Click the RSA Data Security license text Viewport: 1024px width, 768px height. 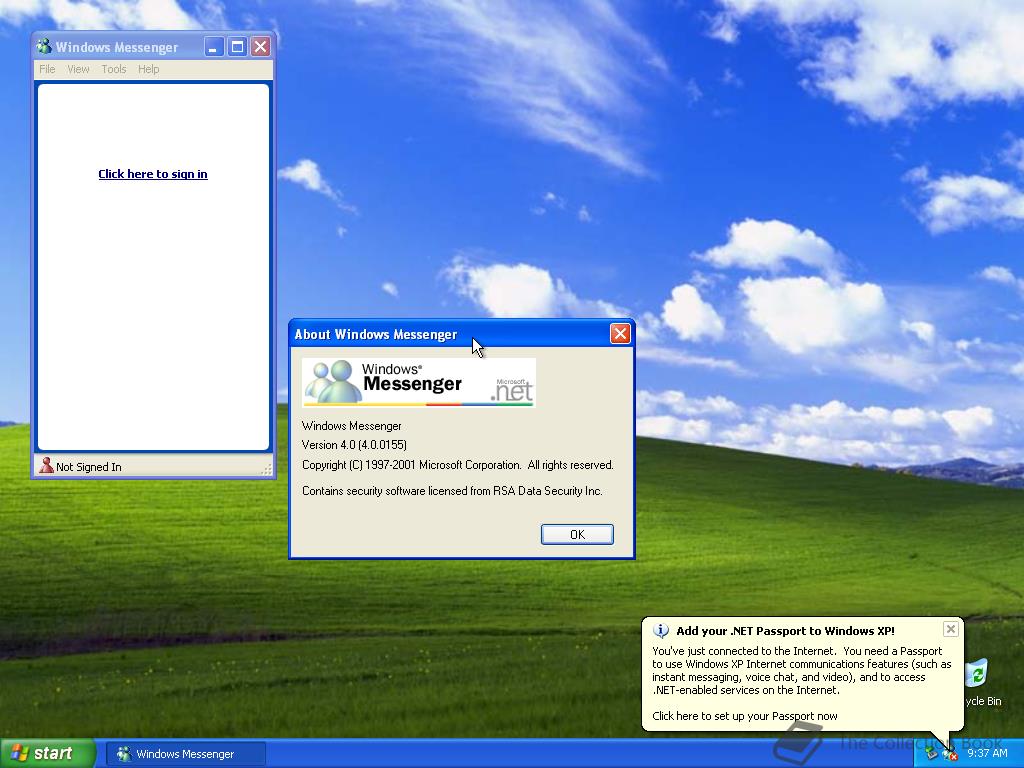[x=452, y=490]
